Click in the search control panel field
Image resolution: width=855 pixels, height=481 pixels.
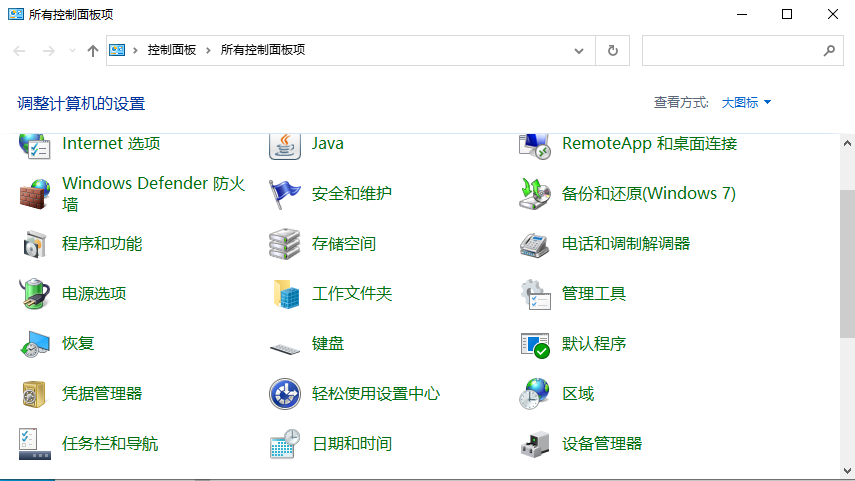pos(743,51)
